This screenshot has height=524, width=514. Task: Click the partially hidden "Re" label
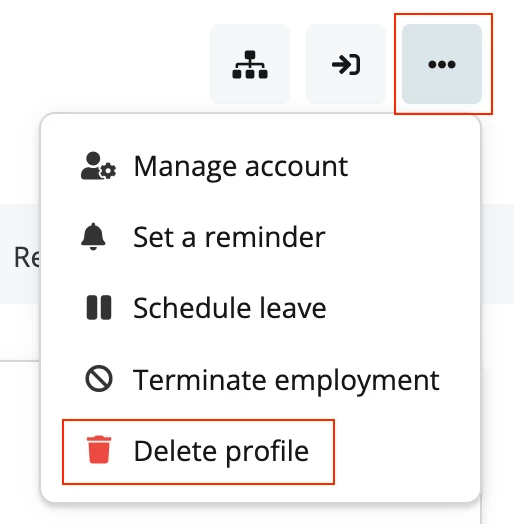click(x=27, y=258)
